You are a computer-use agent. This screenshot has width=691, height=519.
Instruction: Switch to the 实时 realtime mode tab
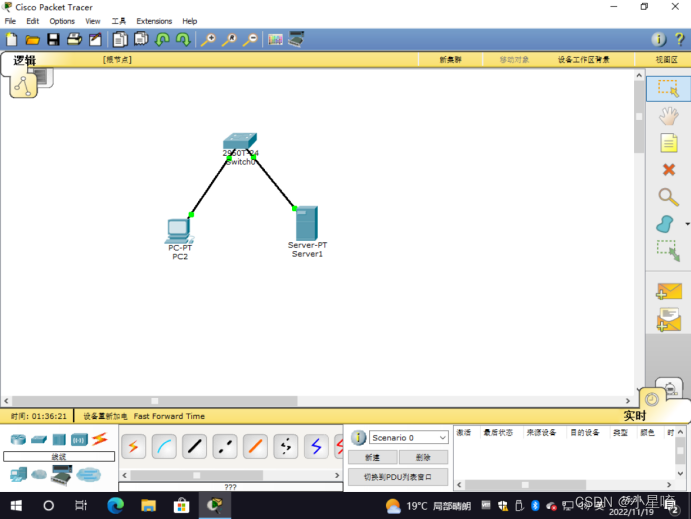[635, 415]
